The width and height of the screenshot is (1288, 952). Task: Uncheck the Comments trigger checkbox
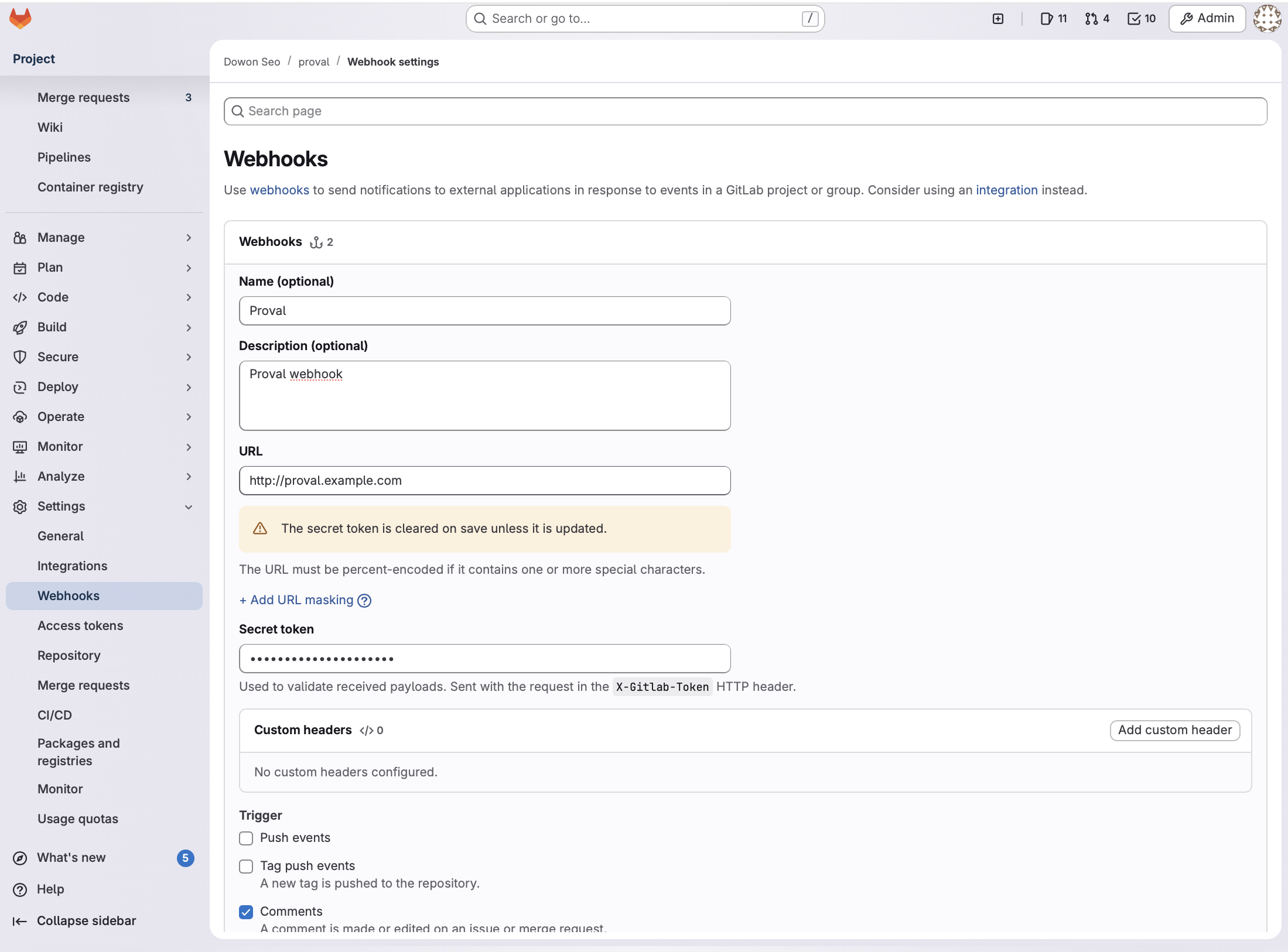point(246,912)
